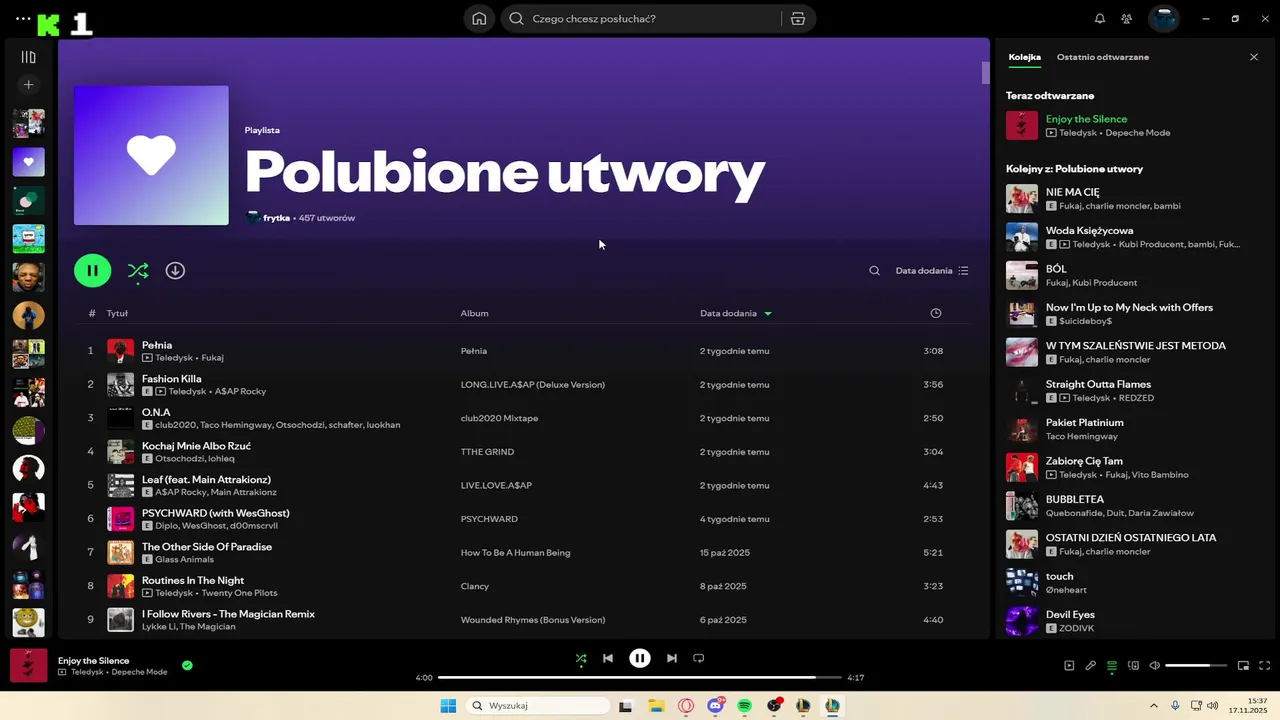Image resolution: width=1280 pixels, height=720 pixels.
Task: Play BUBBLETEA from the queue
Action: click(1133, 506)
